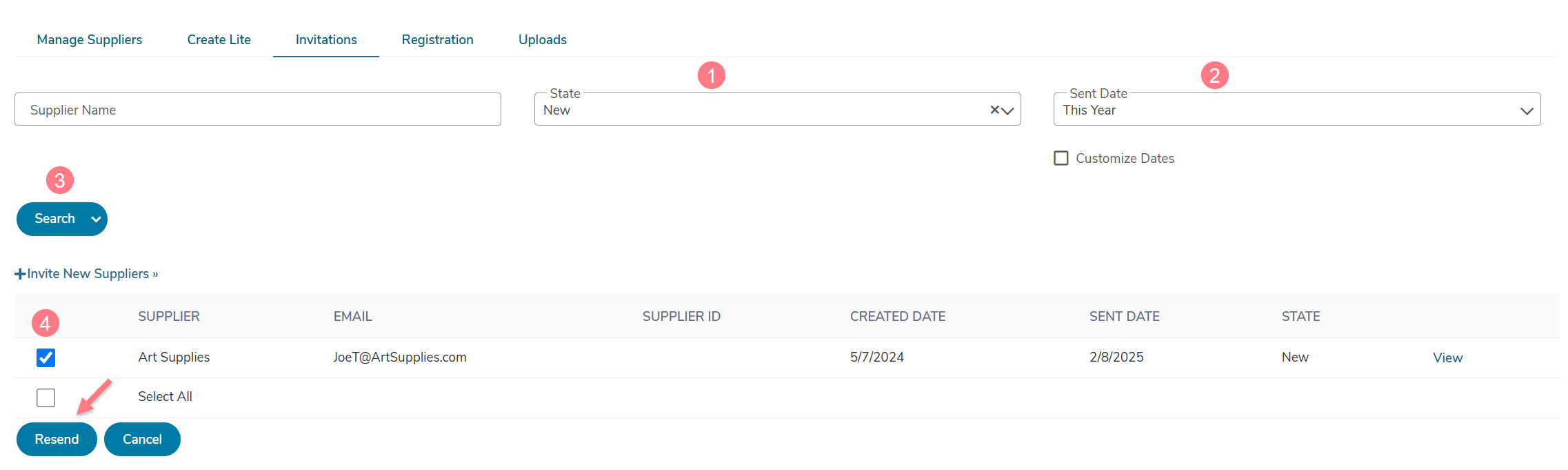This screenshot has height=470, width=1568.
Task: Click the State dropdown chevron arrow
Action: [x=1007, y=110]
